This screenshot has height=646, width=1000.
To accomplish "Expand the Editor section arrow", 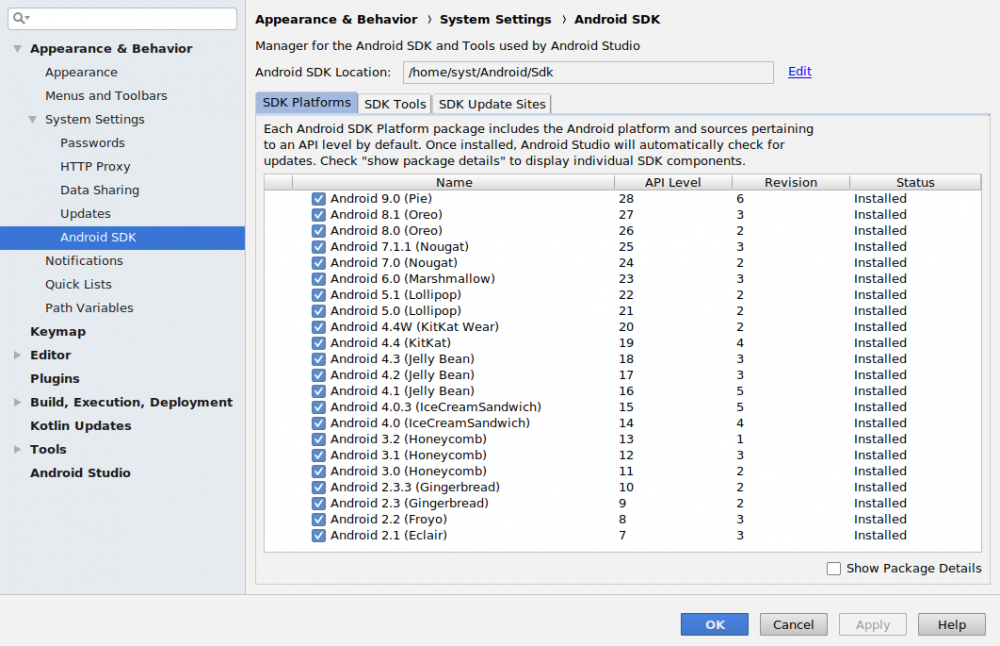I will pos(17,355).
